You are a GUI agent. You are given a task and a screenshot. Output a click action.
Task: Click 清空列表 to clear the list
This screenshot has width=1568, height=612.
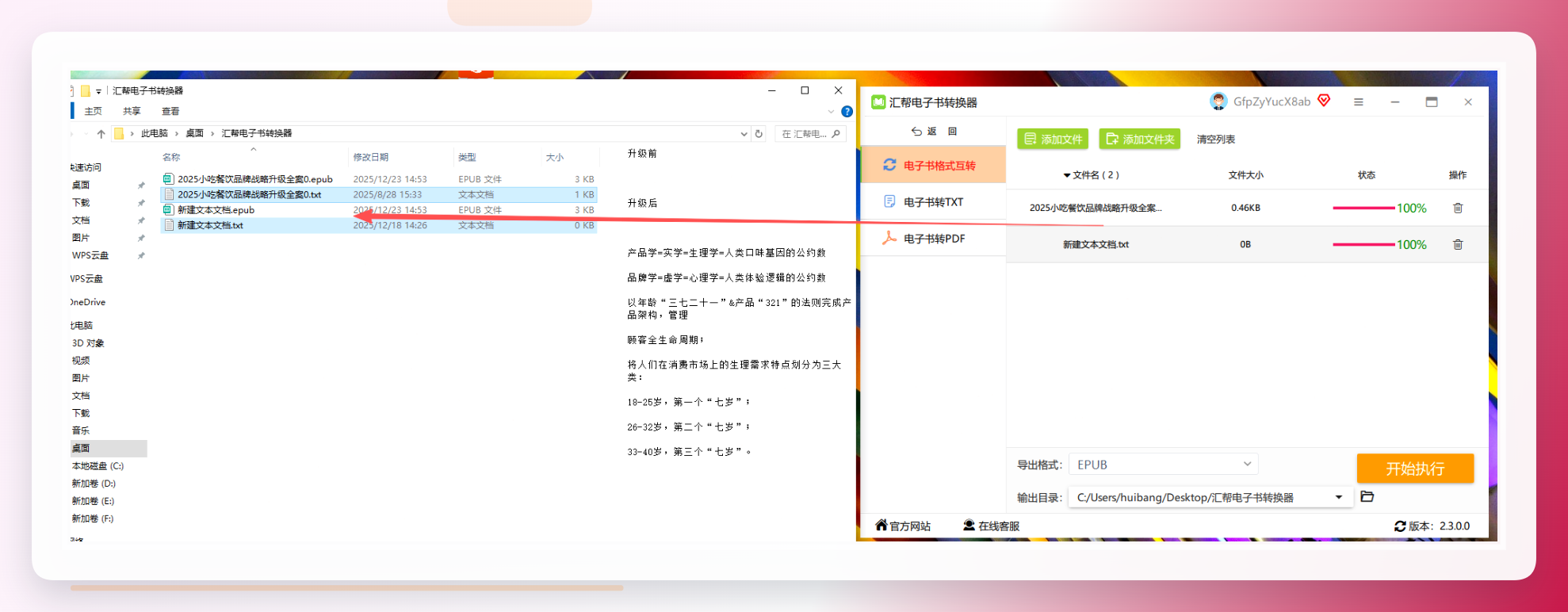(x=1215, y=140)
